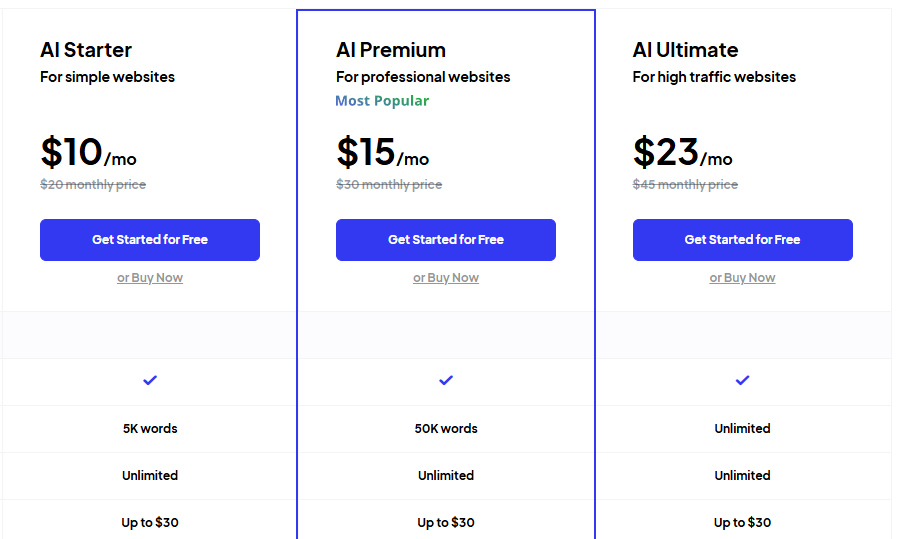Click the AI Starter plan heading

(86, 50)
